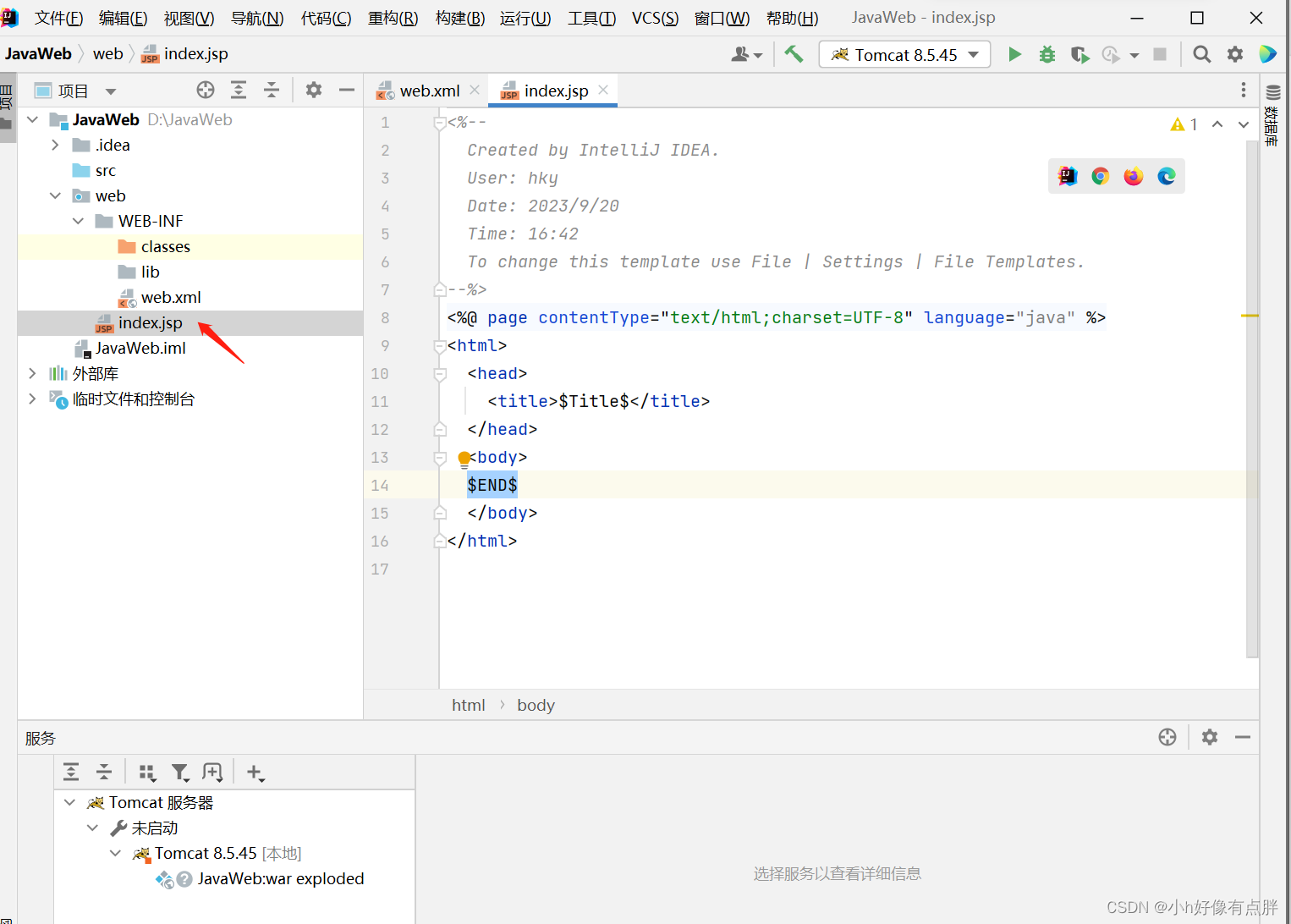Open Group By in Services toolbar

(x=147, y=772)
